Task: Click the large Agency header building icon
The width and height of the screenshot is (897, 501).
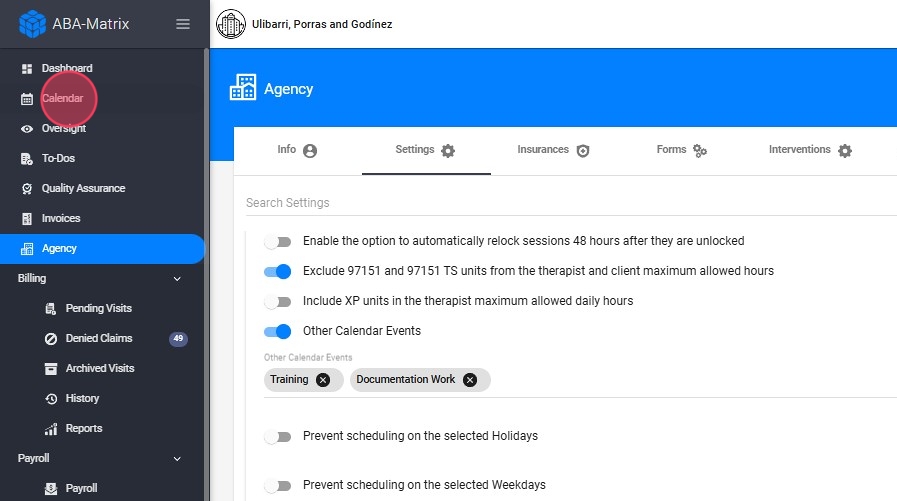Action: tap(243, 88)
